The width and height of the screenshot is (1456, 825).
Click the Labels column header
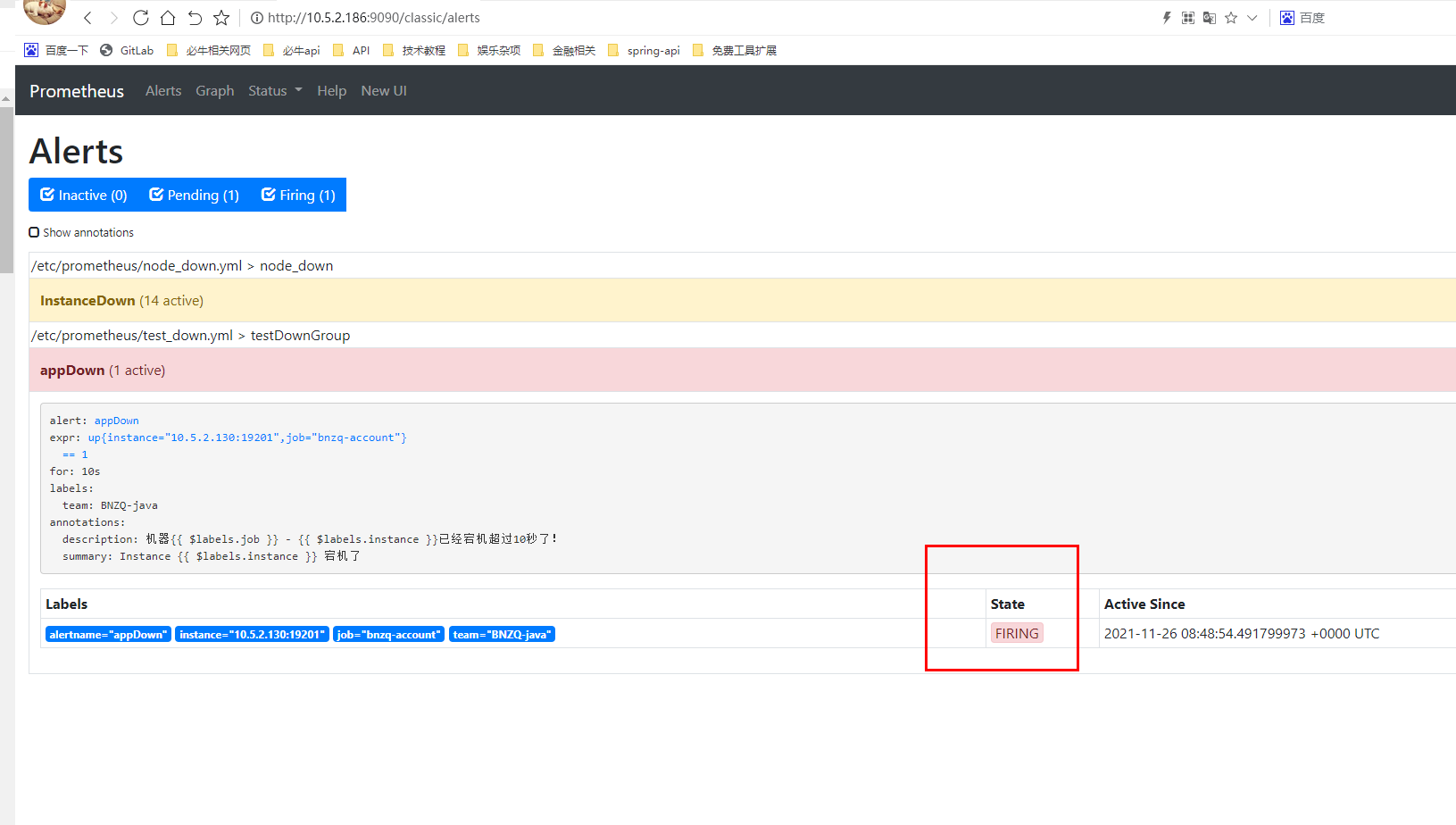point(67,604)
